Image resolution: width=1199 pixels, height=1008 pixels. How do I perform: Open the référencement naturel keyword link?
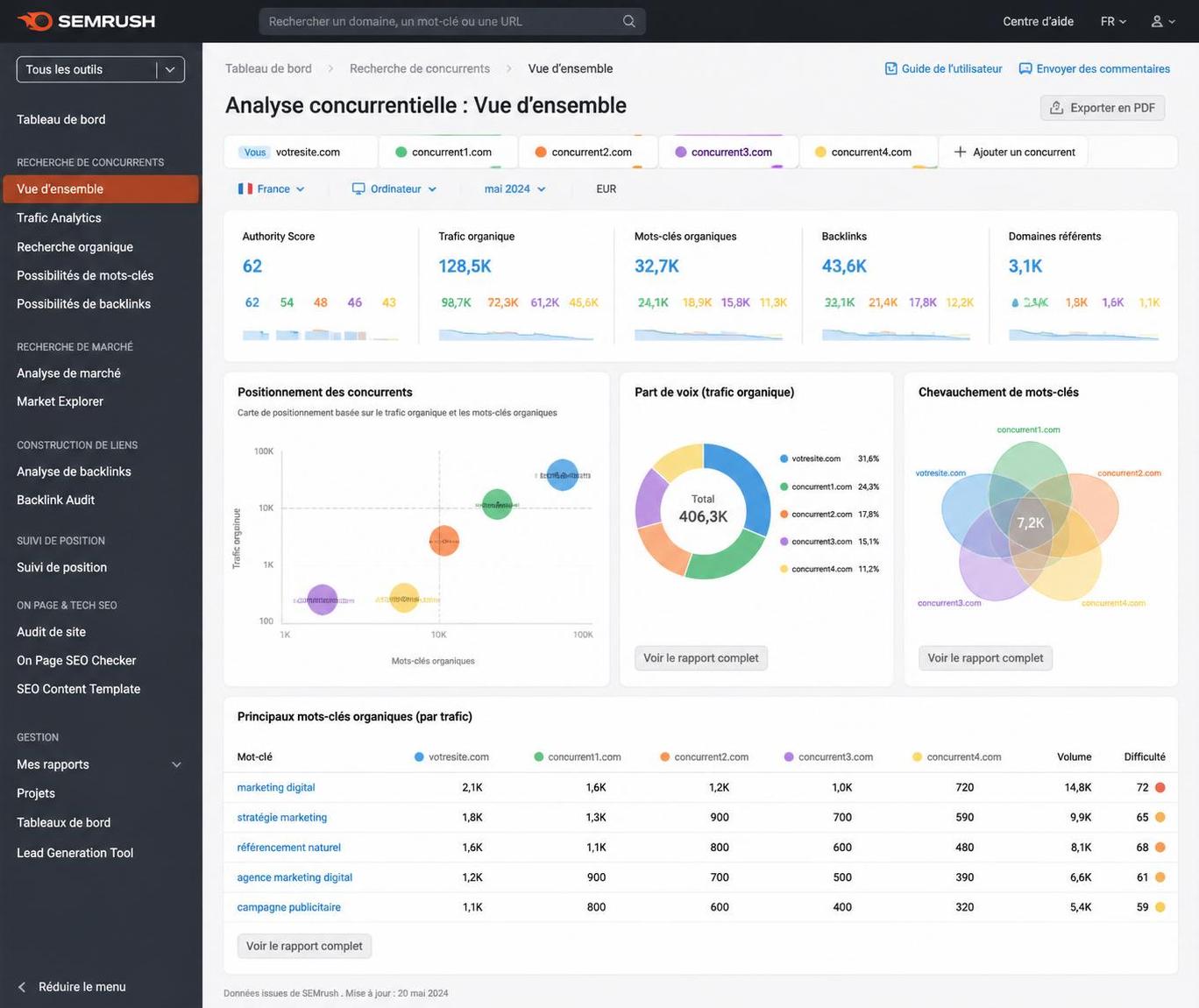[x=288, y=847]
